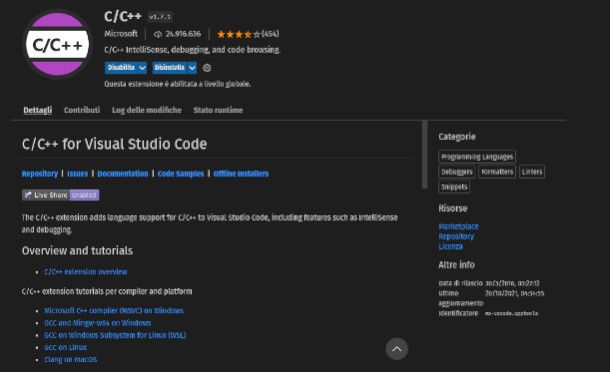
Task: Open the Code Samples link
Action: coord(181,174)
